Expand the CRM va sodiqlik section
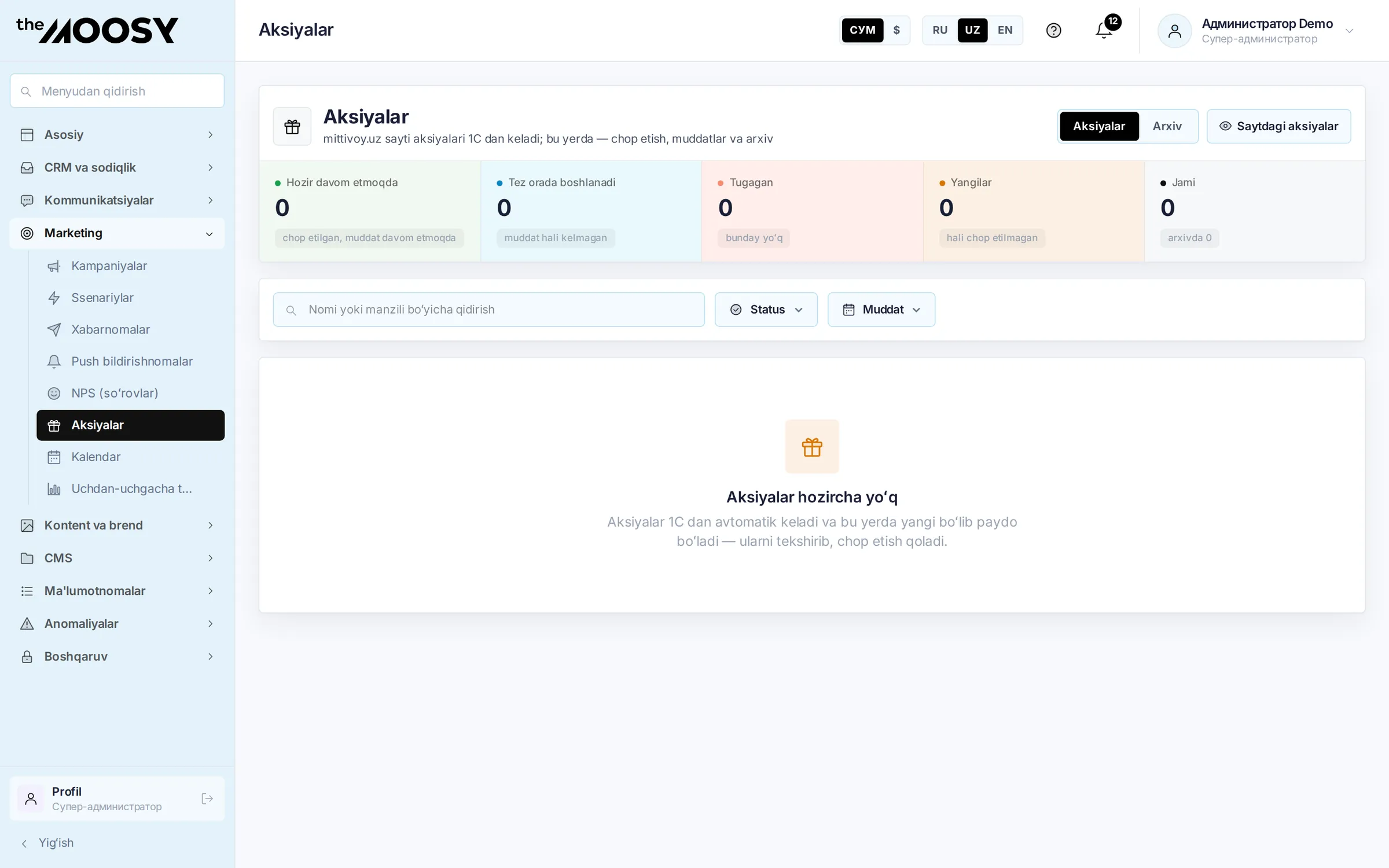 coord(117,167)
